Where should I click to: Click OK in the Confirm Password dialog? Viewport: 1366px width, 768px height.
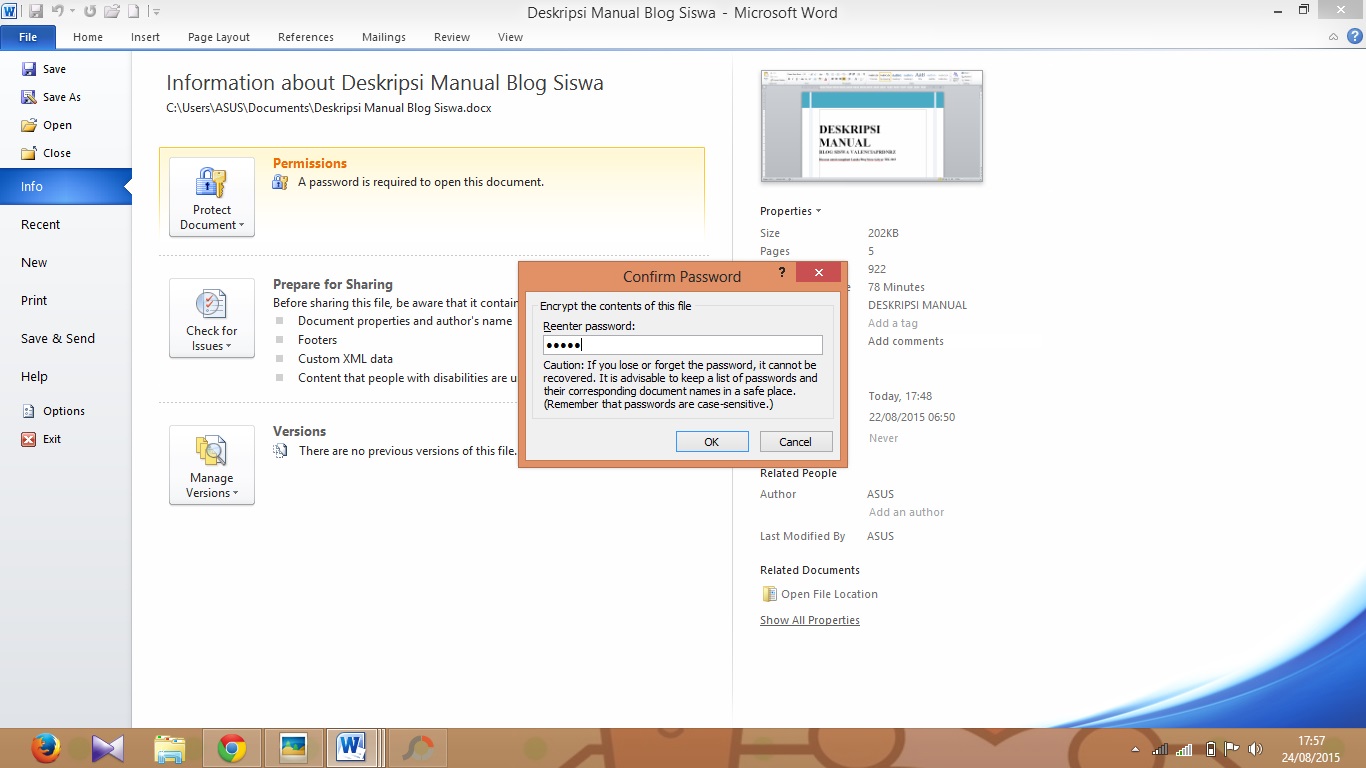click(712, 442)
